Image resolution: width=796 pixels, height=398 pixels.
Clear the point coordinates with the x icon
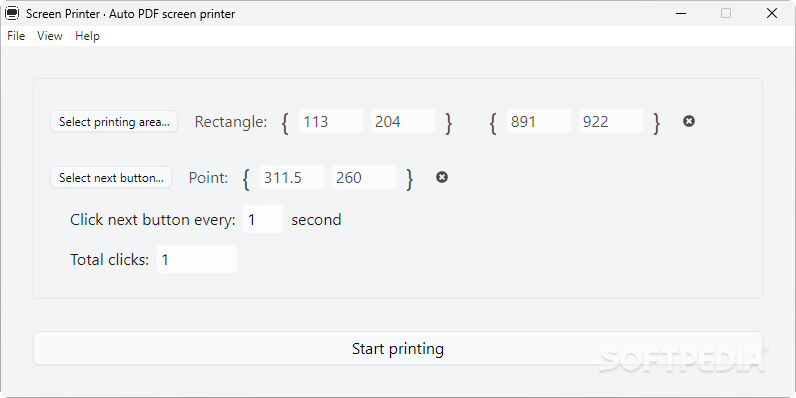(442, 177)
